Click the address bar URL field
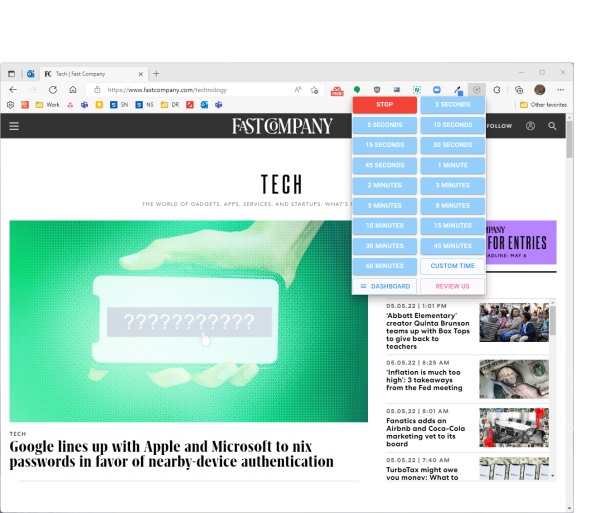The width and height of the screenshot is (596, 513). pos(190,90)
